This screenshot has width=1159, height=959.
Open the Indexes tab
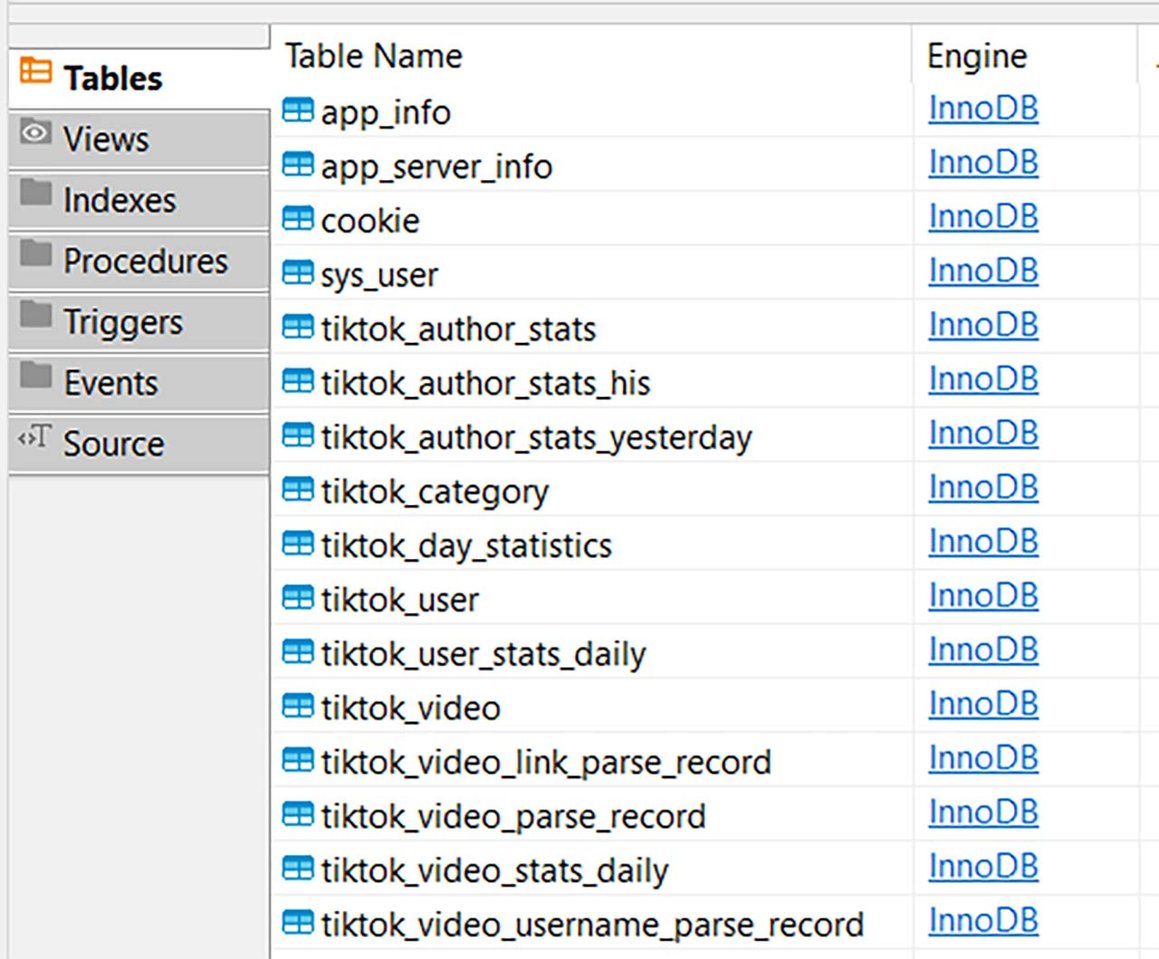pos(119,200)
